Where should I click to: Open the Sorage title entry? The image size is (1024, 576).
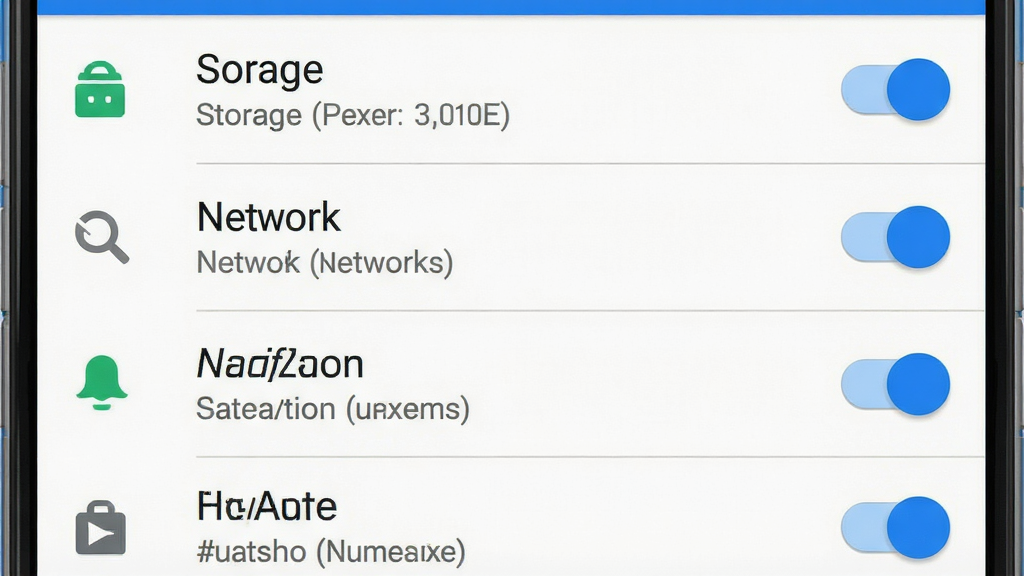coord(260,69)
